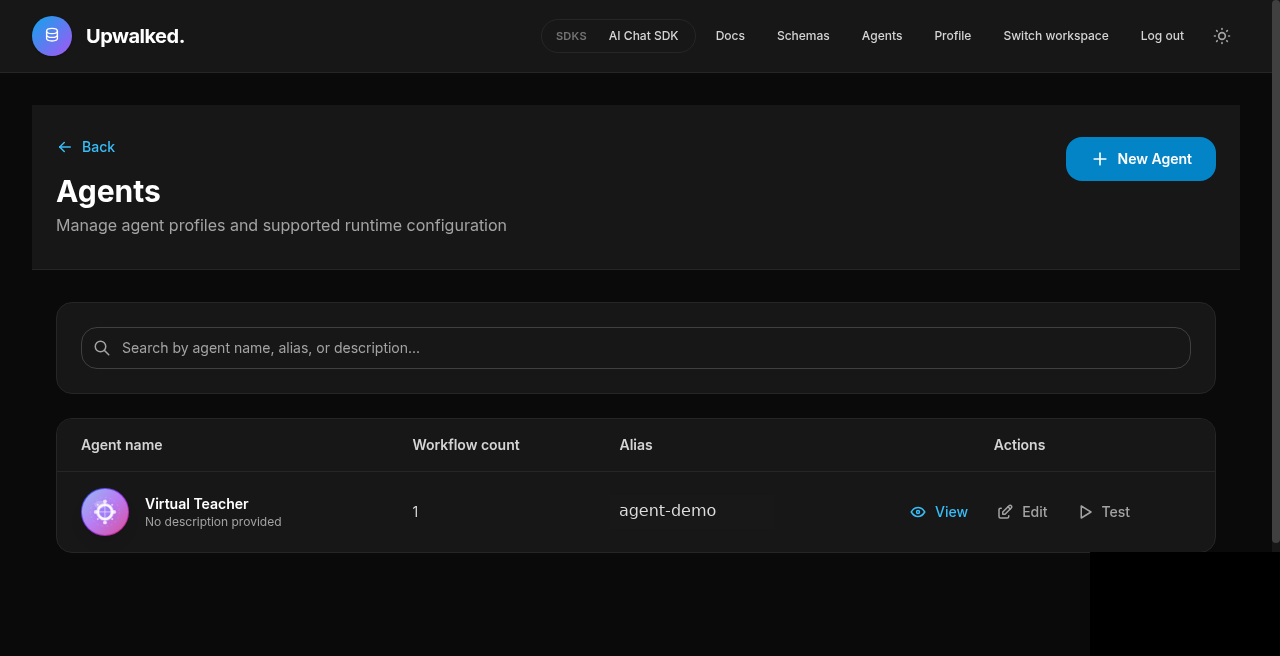Viewport: 1280px width, 656px height.
Task: Edit the Virtual Teacher agent
Action: 1023,512
